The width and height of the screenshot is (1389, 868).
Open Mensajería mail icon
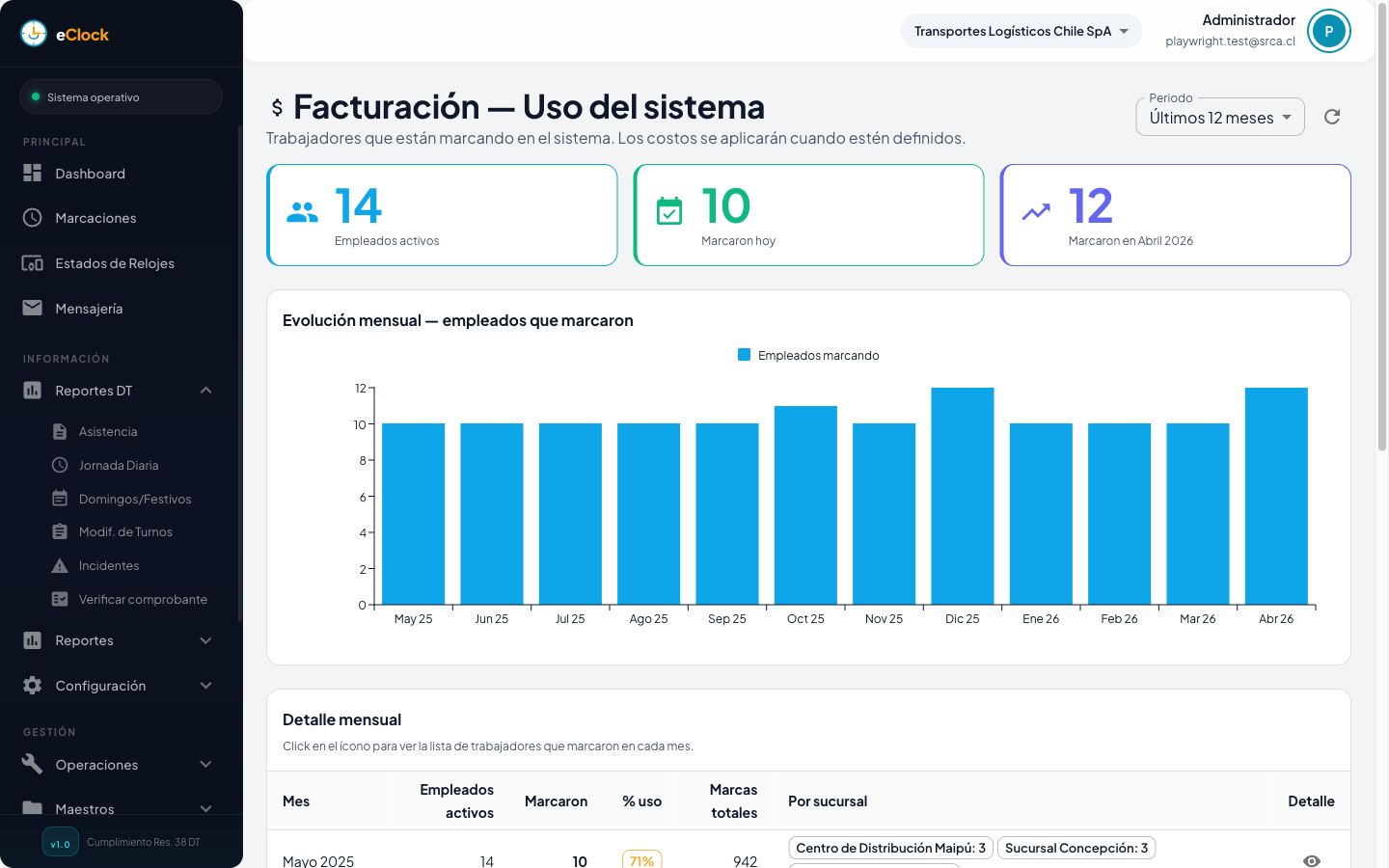32,308
